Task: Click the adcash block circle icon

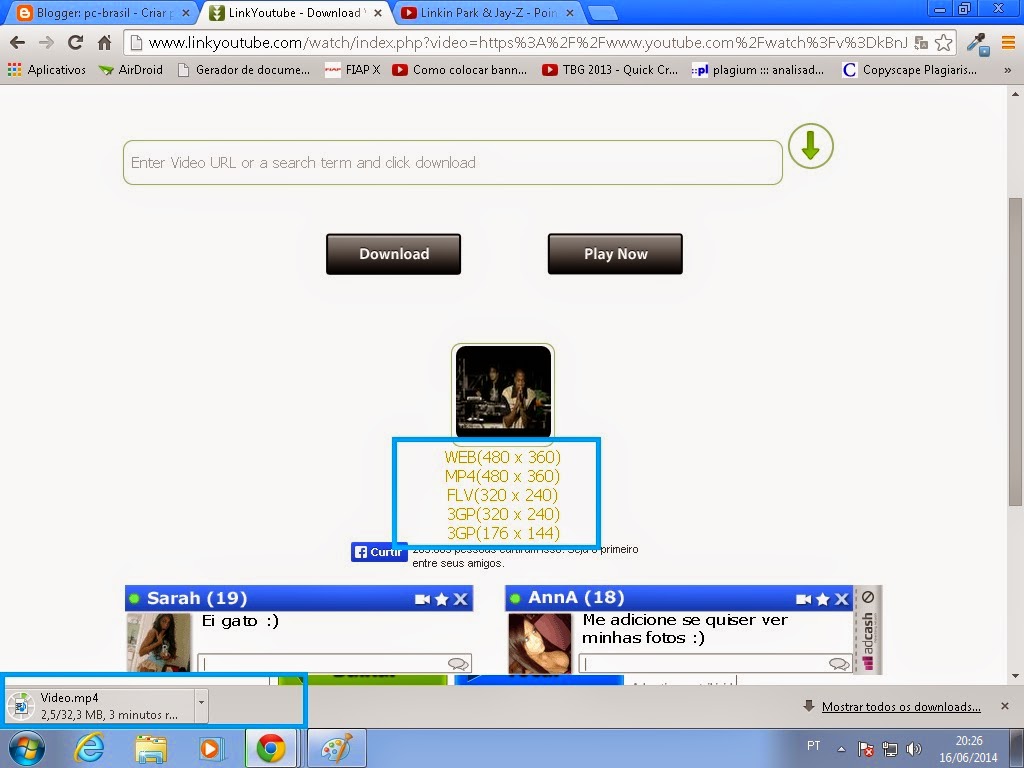Action: coord(868,597)
